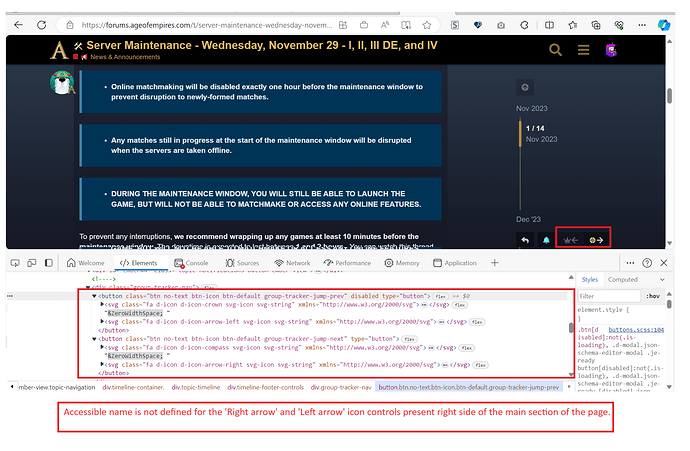Collapse the group-tracker-jump-prev button node

[x=94, y=296]
